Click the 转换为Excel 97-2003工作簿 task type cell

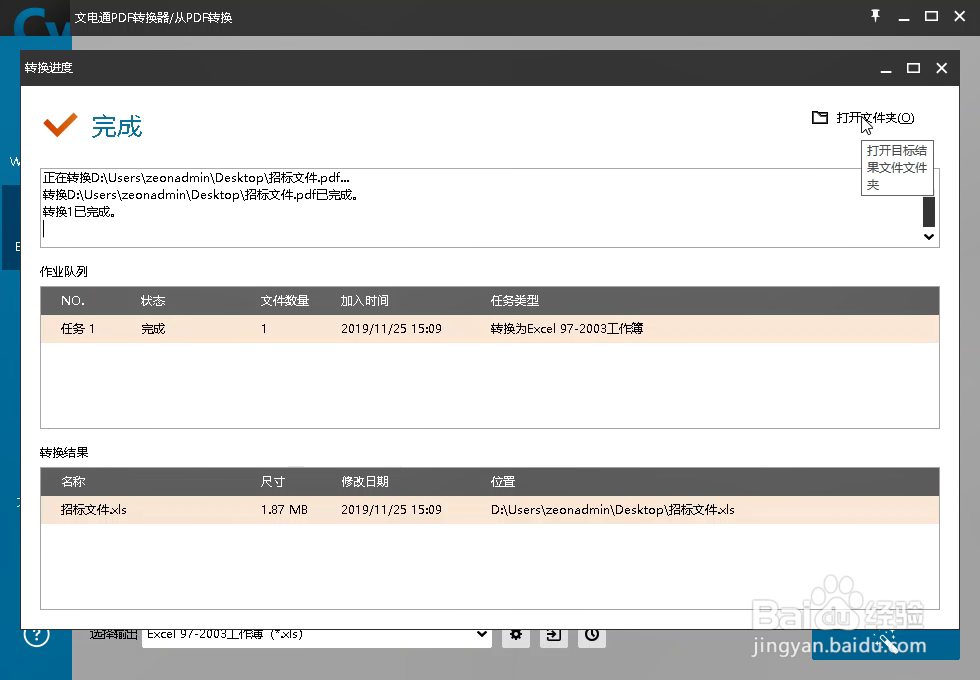(567, 329)
